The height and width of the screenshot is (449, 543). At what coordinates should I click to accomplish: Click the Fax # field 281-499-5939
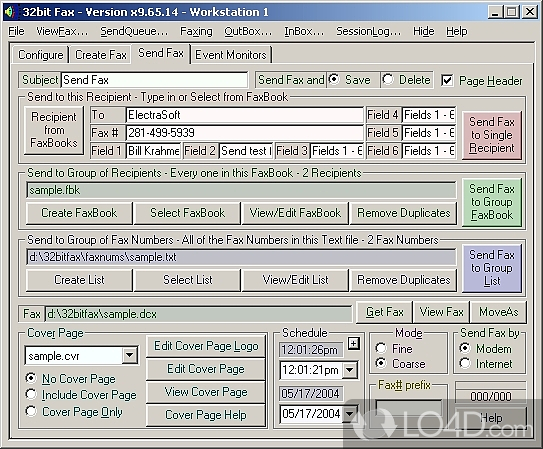(x=244, y=133)
